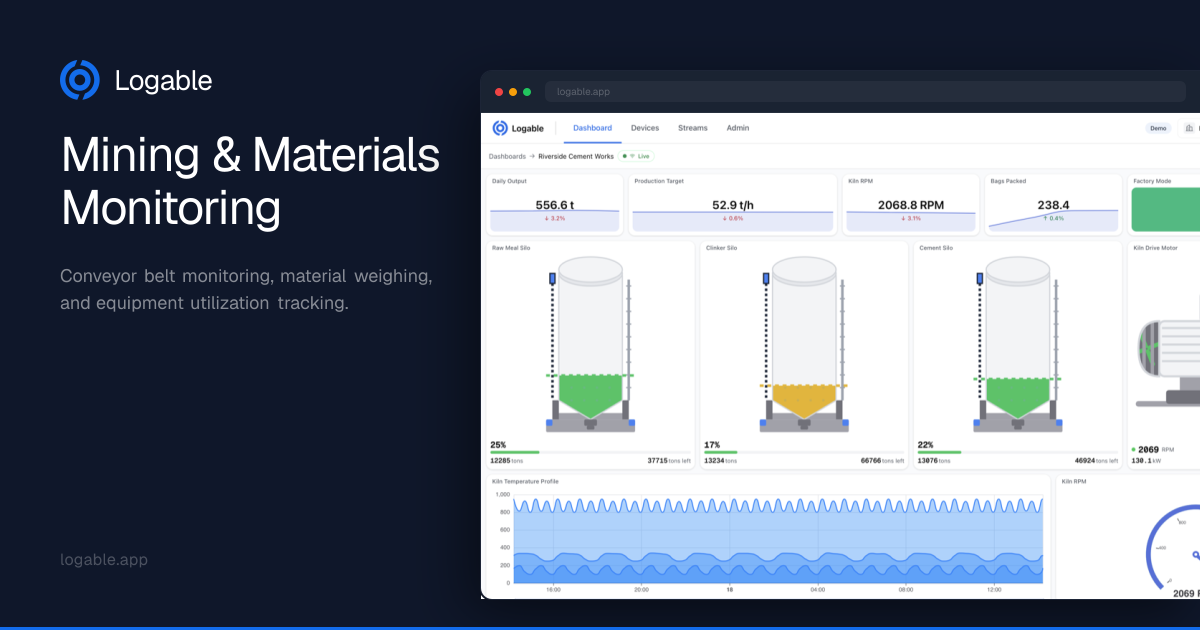
Task: Toggle the Live status badge
Action: click(x=637, y=156)
